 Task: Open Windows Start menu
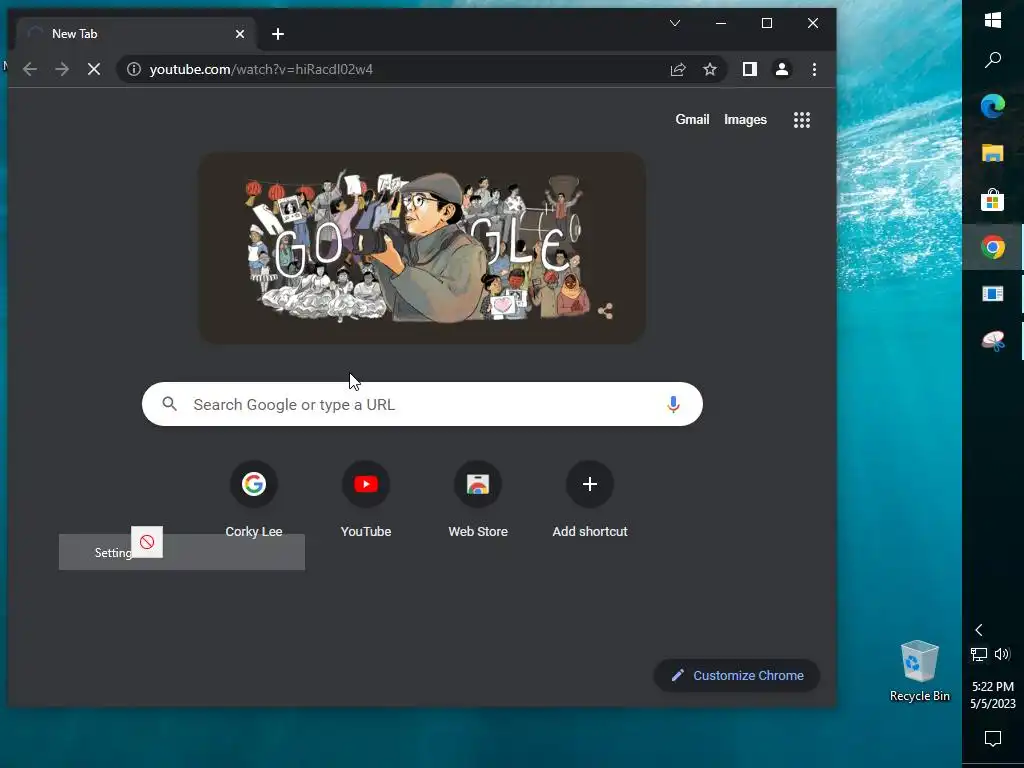pyautogui.click(x=993, y=21)
